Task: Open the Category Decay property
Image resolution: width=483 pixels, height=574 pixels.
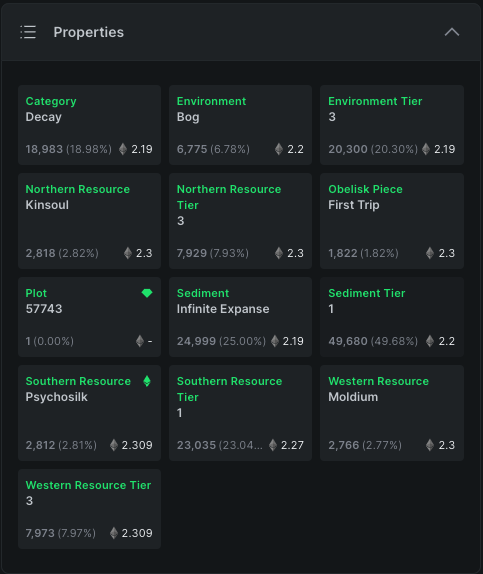Action: point(89,125)
